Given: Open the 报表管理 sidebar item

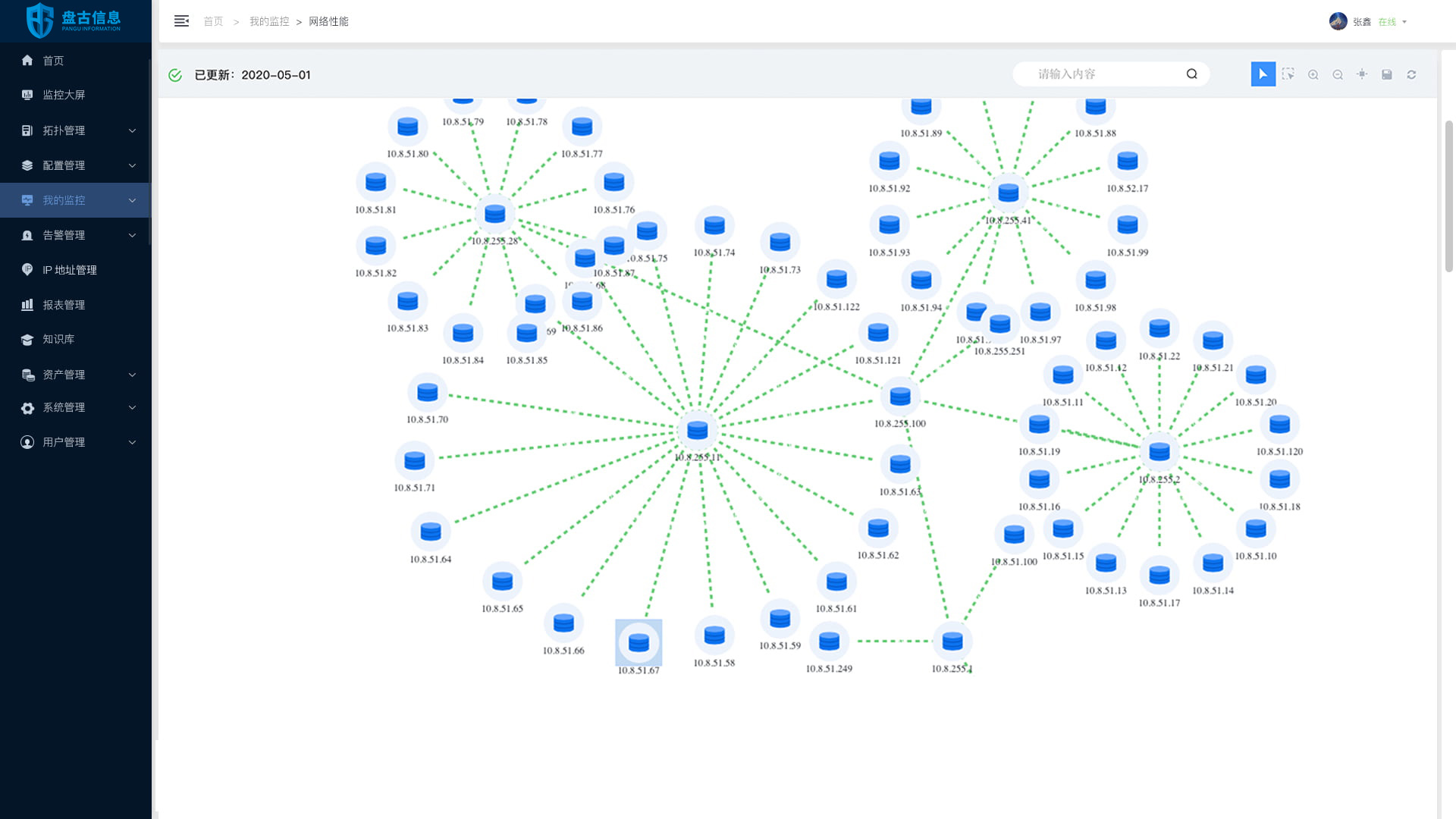Looking at the screenshot, I should tap(64, 305).
